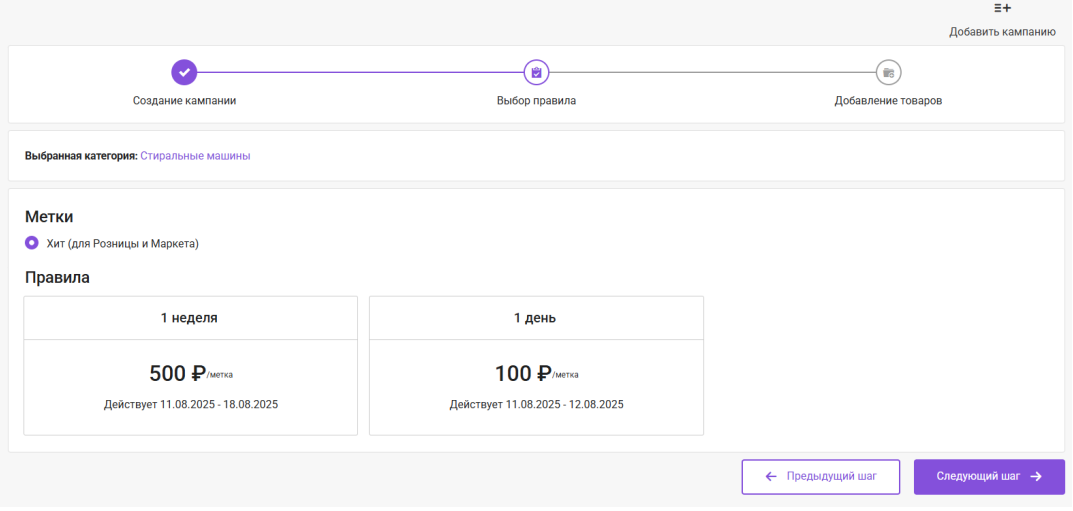Choose the 1 неделя rule card
Viewport: 1073px width, 511px height.
(190, 365)
